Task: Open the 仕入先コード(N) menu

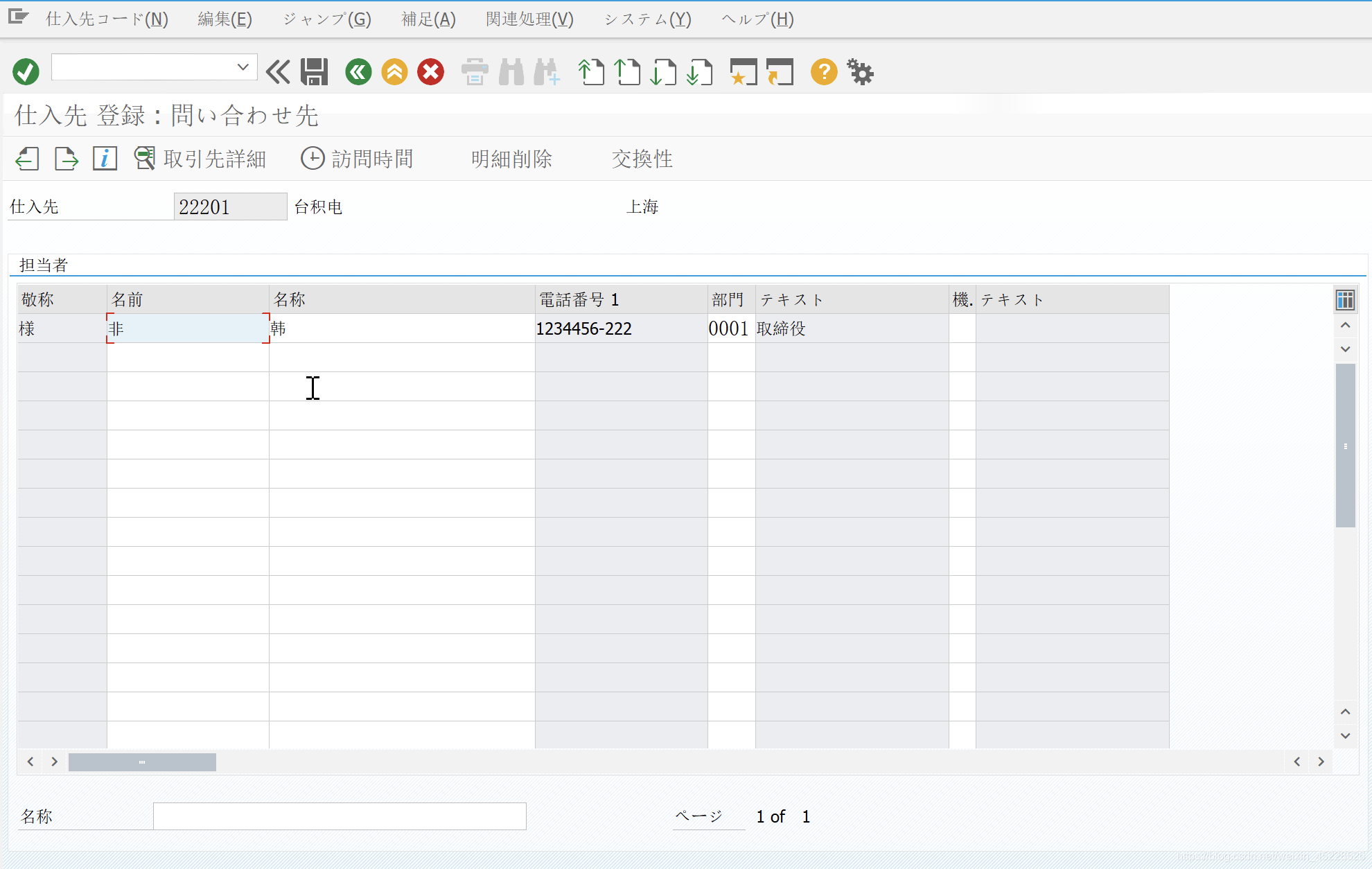Action: click(107, 19)
